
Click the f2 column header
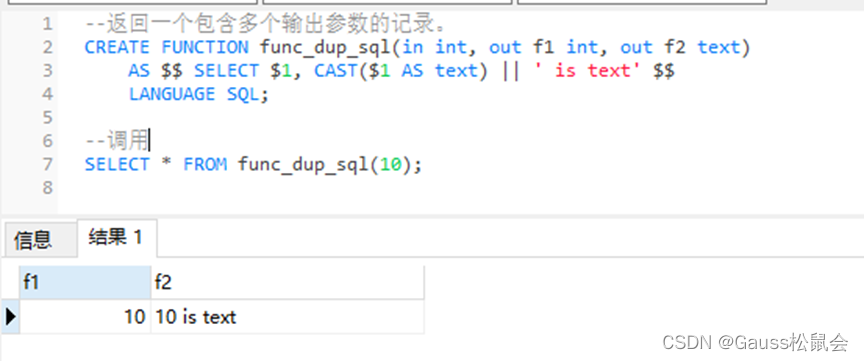pyautogui.click(x=287, y=283)
